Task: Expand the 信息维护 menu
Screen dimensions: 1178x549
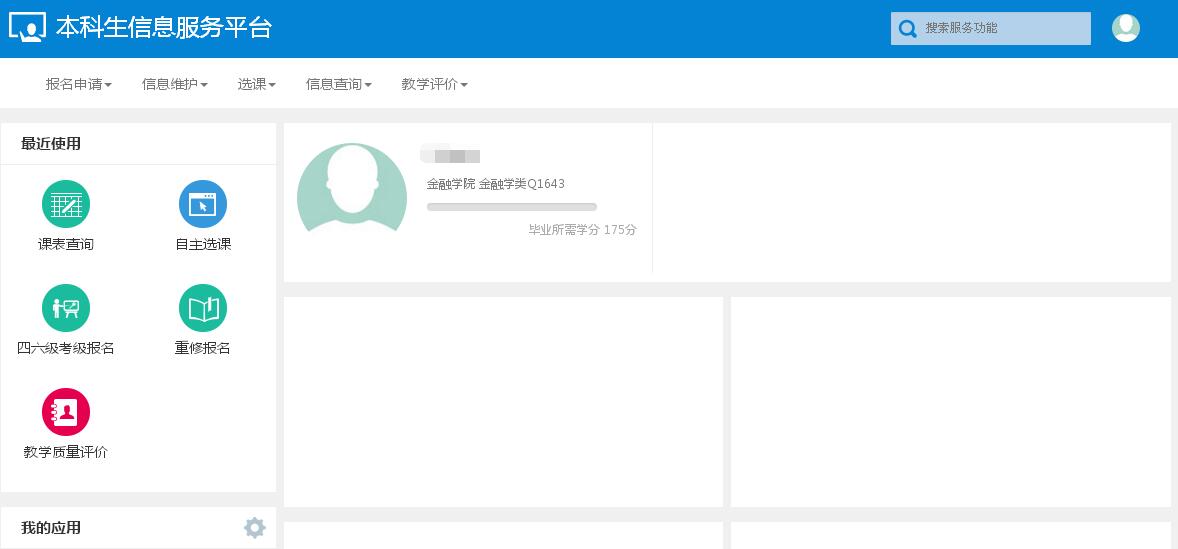Action: (175, 84)
